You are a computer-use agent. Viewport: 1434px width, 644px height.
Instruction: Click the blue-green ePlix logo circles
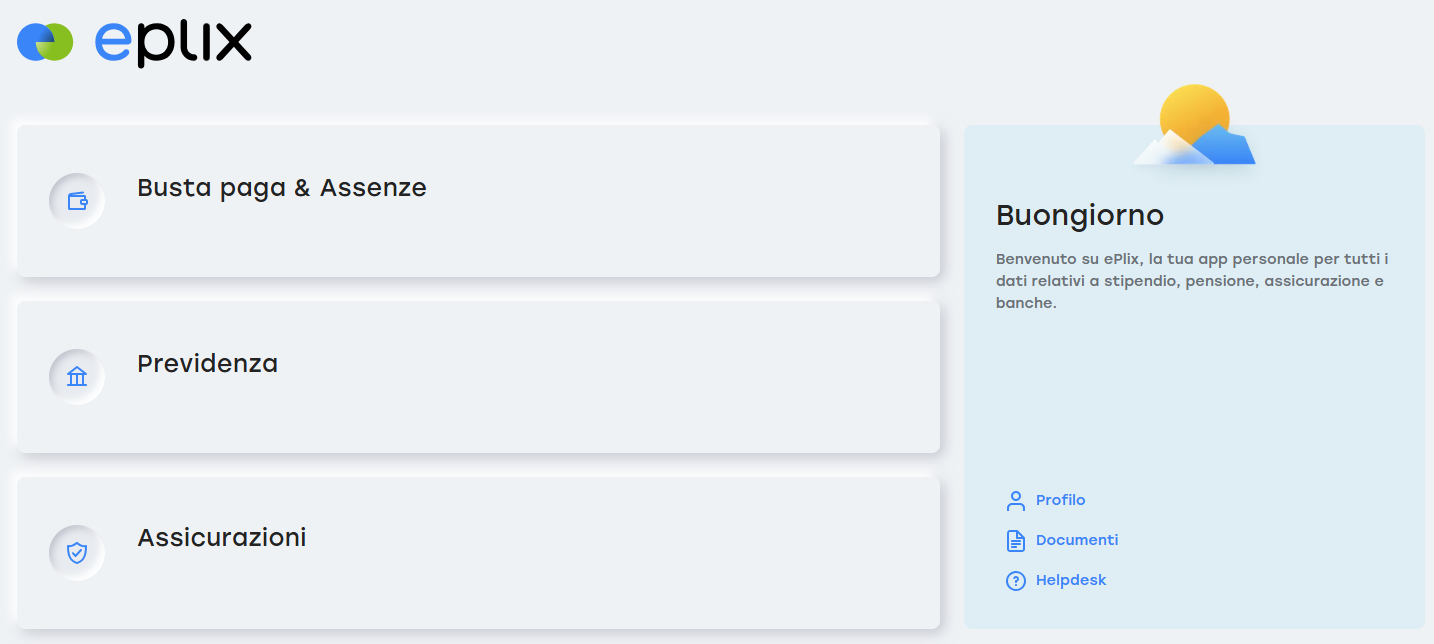[45, 42]
